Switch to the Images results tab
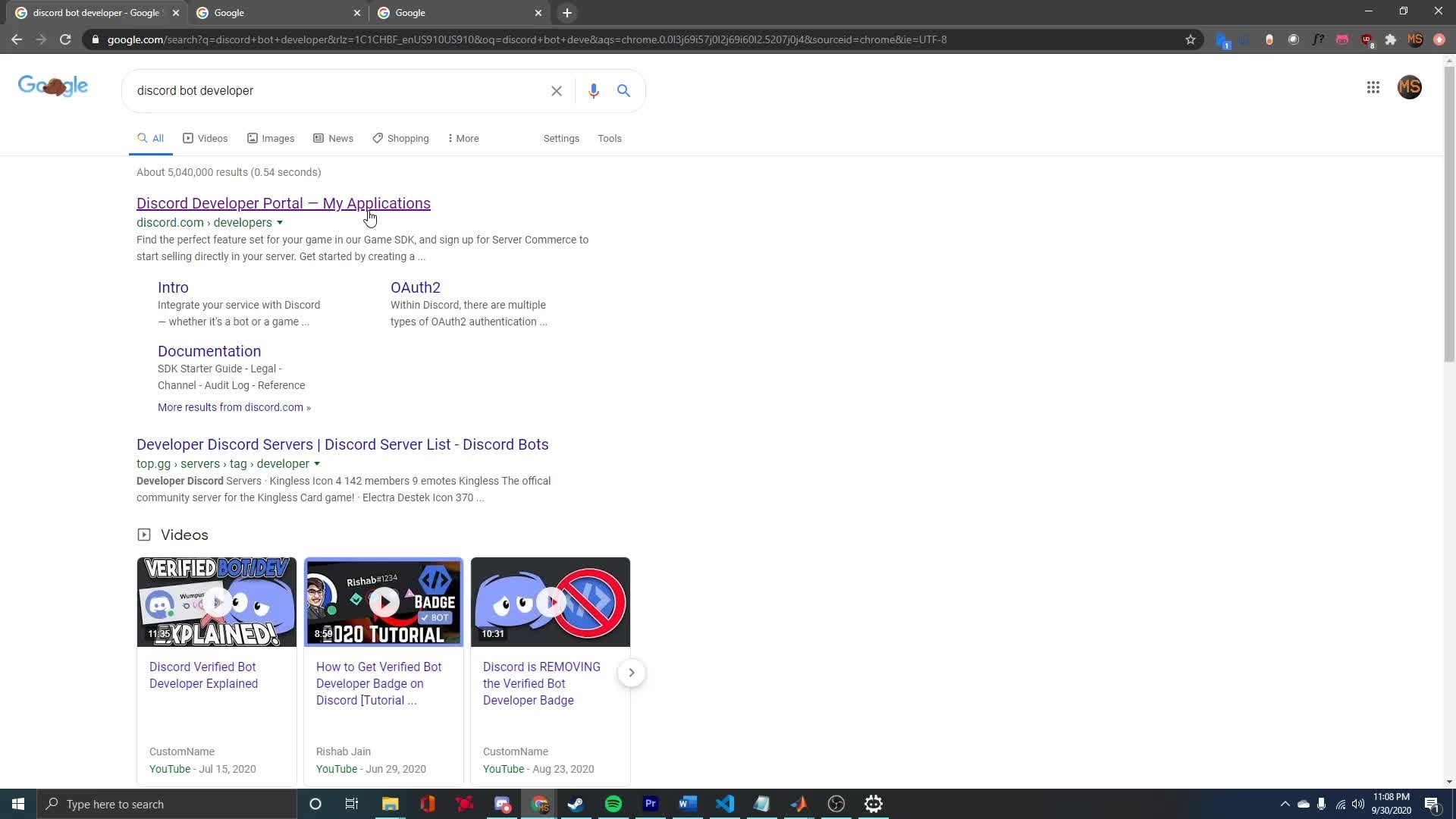 pos(271,138)
